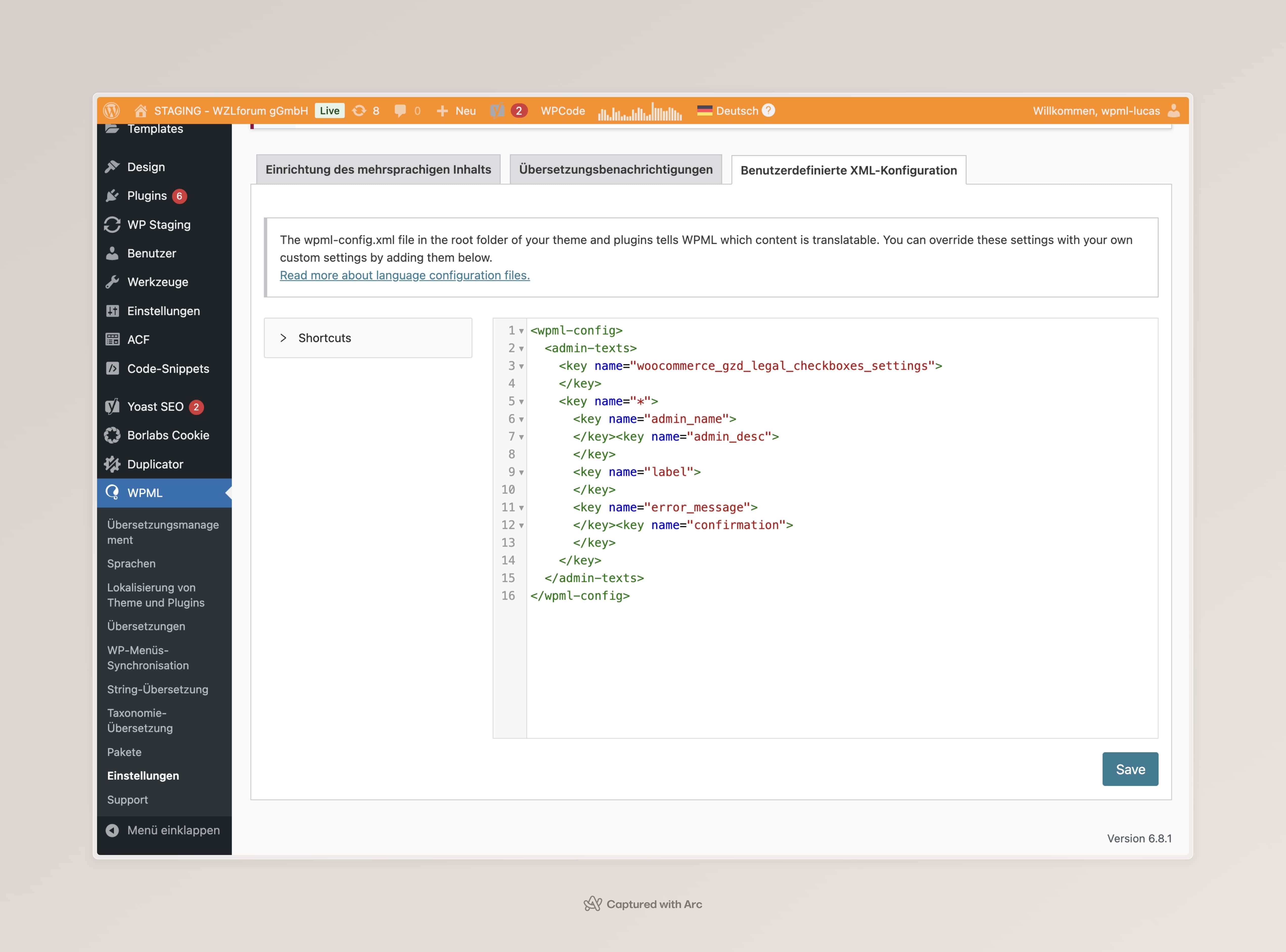Collapse fold arrow on line 7

(521, 437)
